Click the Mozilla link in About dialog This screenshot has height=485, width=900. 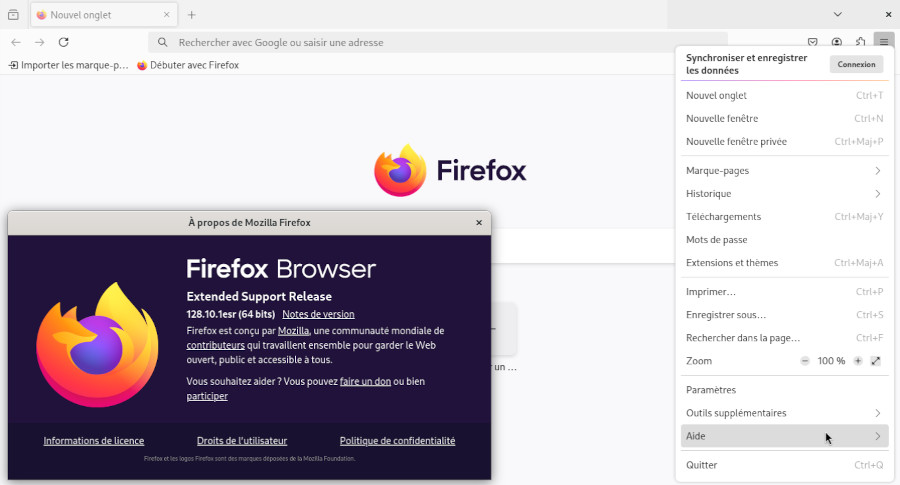tap(293, 331)
